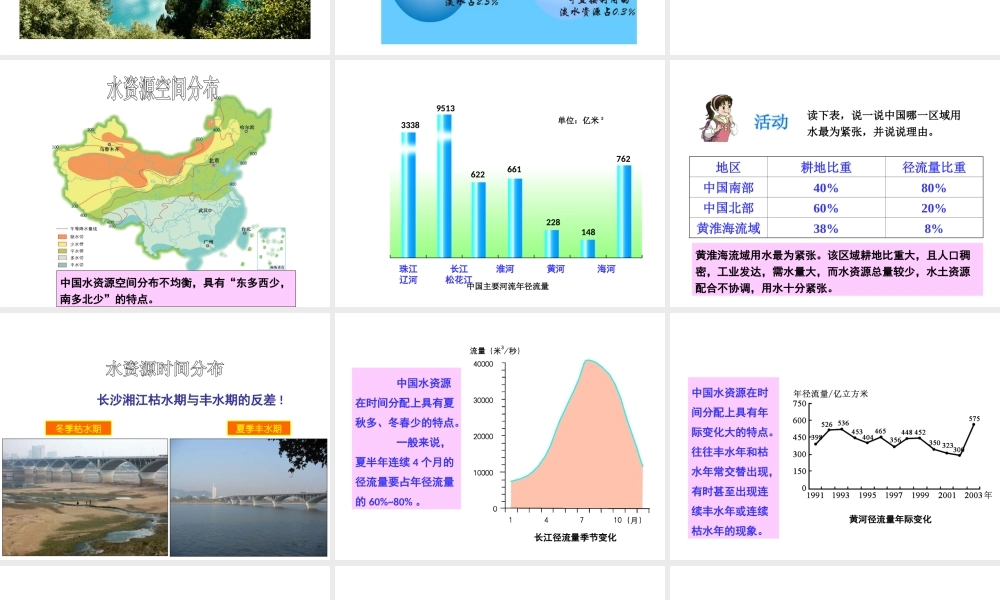Open the river runoff bar chart slide
Screen dimensions: 1000x600
point(499,184)
